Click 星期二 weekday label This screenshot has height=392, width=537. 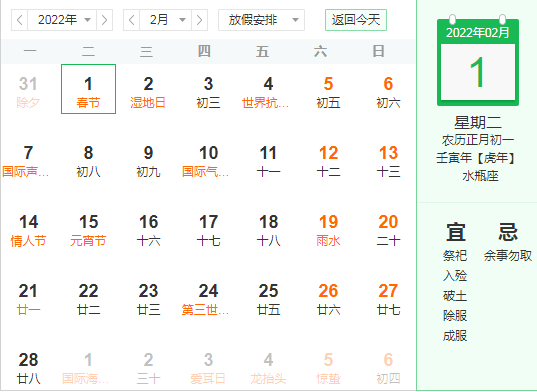point(478,122)
